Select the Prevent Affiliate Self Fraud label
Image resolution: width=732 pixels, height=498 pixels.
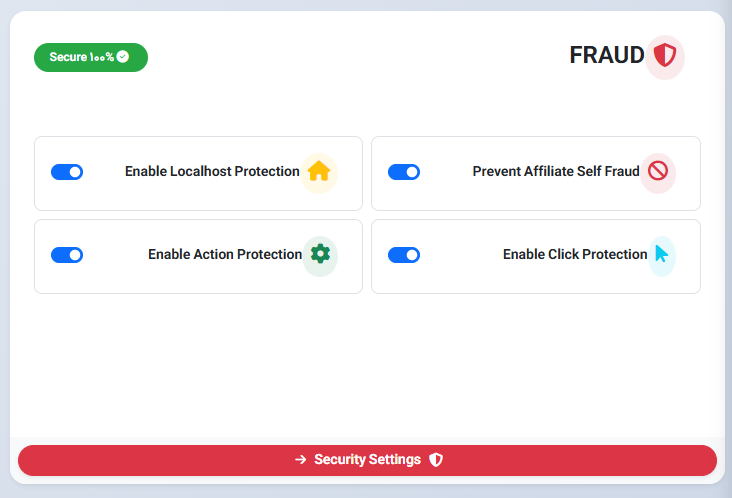point(555,172)
